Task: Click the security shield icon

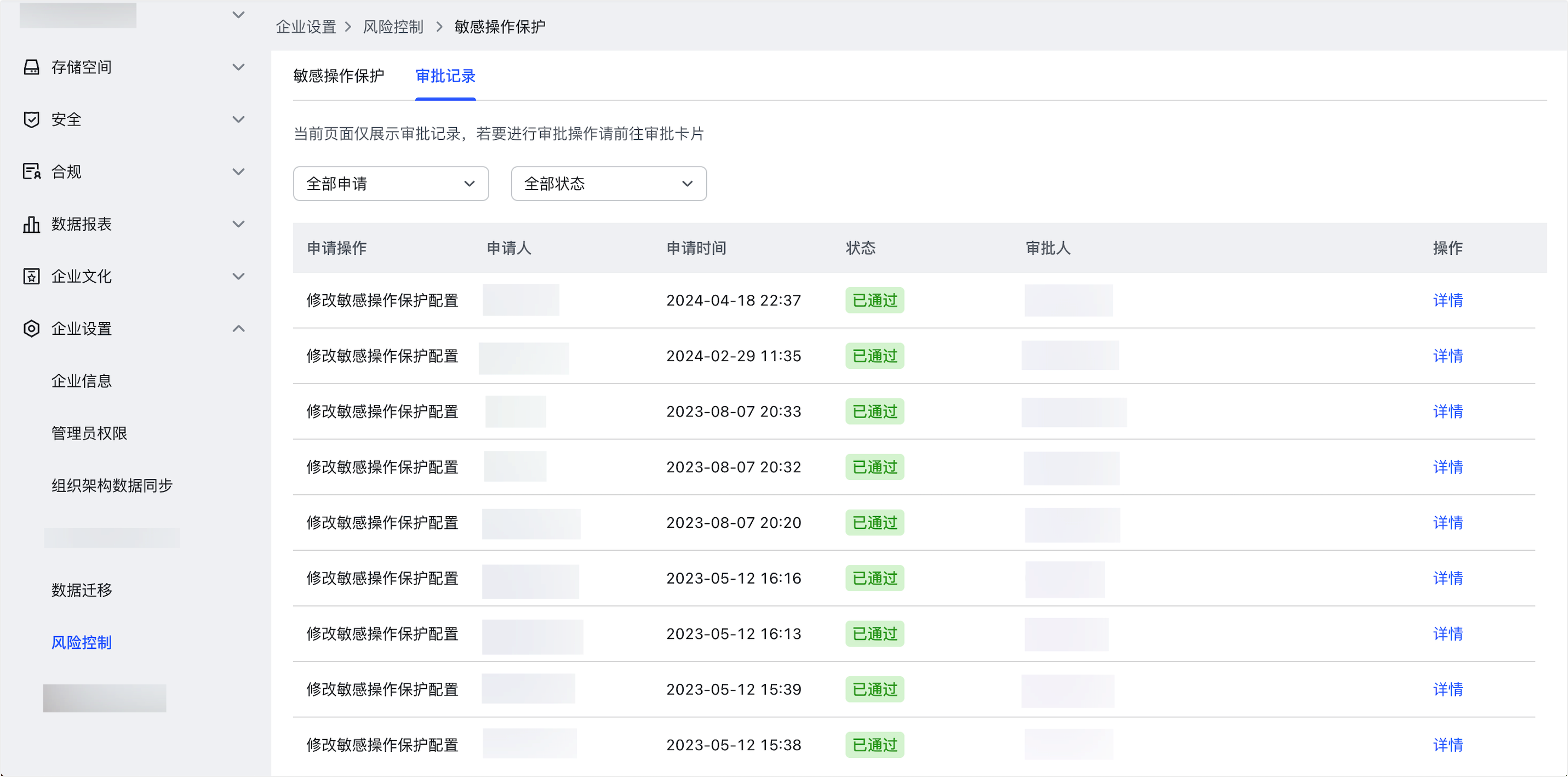Action: coord(32,119)
